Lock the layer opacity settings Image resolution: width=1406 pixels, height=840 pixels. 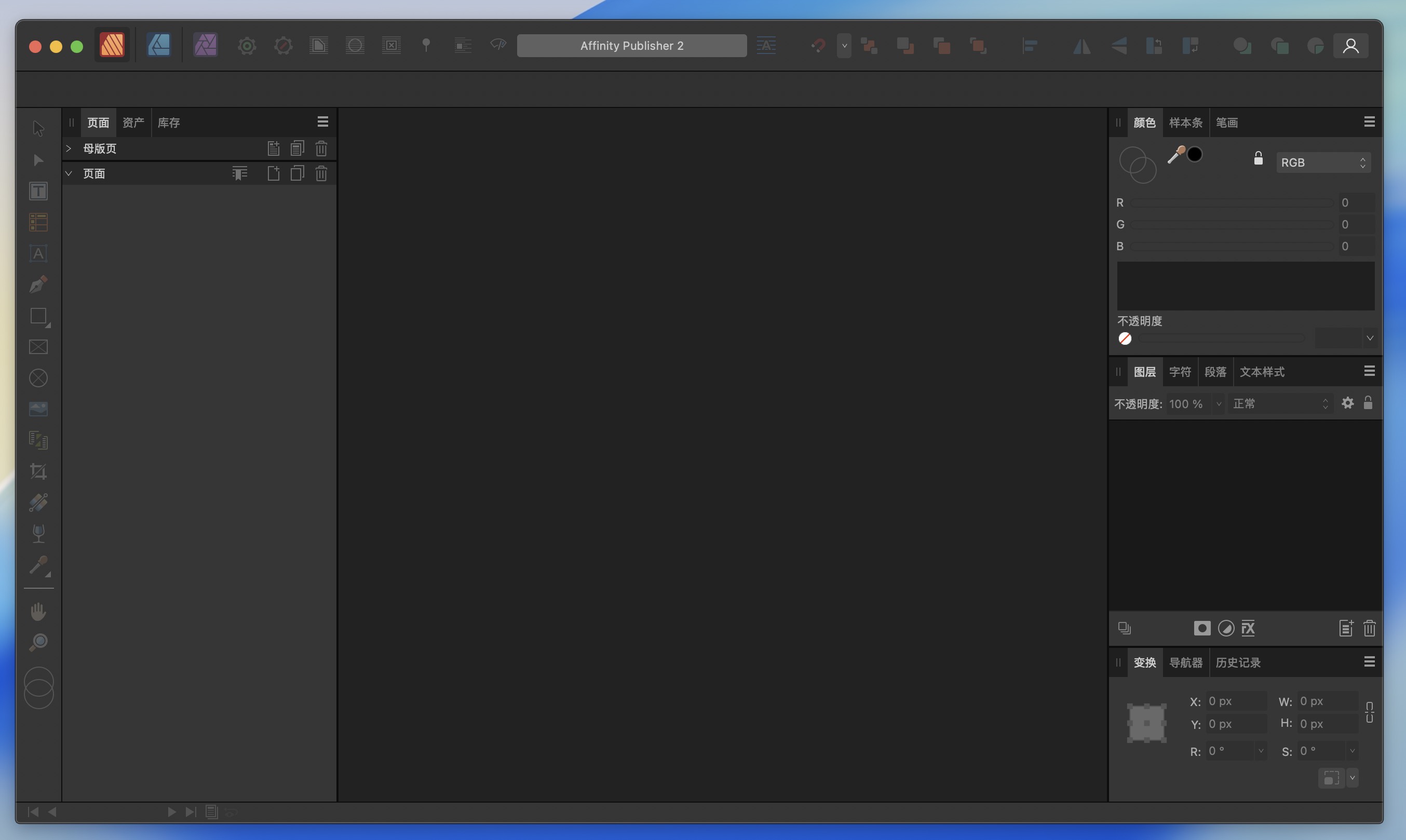pyautogui.click(x=1369, y=403)
